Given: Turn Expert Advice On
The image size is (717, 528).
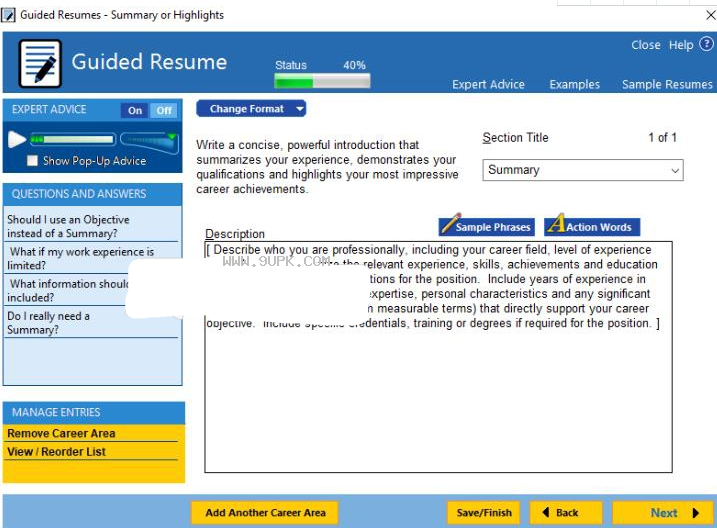Looking at the screenshot, I should pyautogui.click(x=134, y=111).
